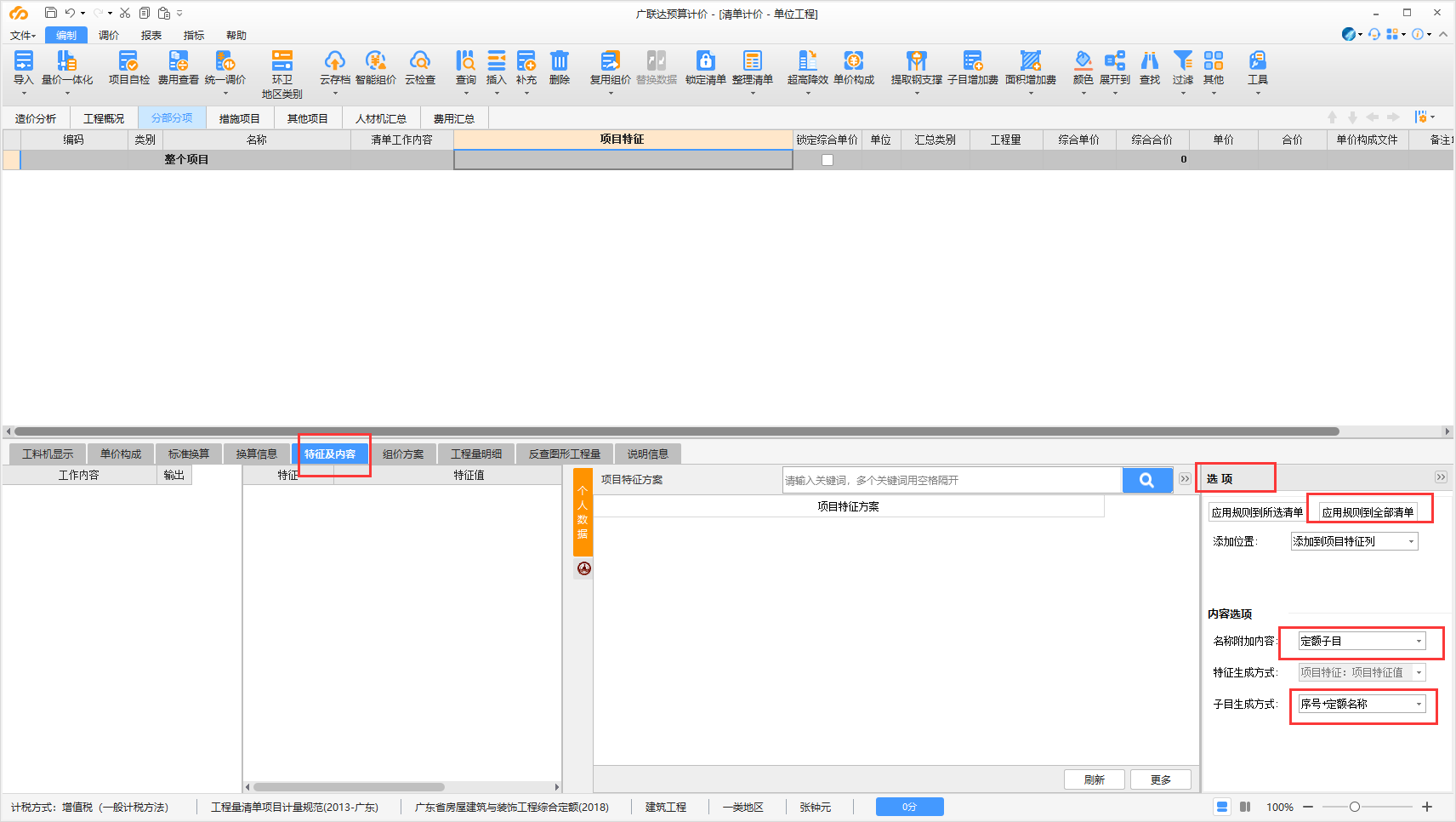Click 提取钢支撑 icon
Image resolution: width=1456 pixels, height=822 pixels.
pyautogui.click(x=917, y=67)
